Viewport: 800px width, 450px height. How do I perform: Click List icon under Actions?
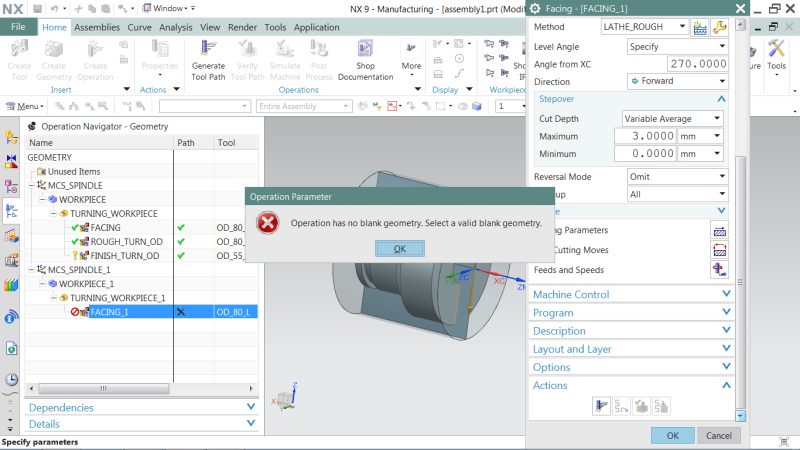click(661, 406)
